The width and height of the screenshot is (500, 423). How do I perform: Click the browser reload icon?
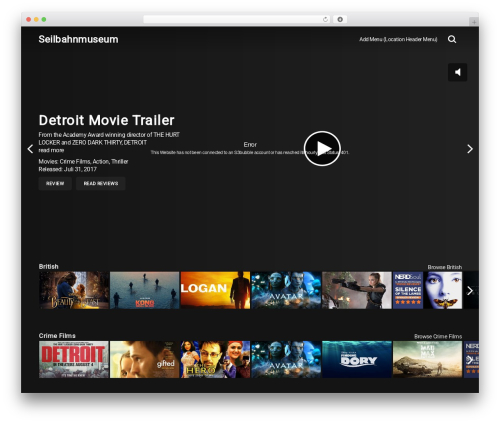(x=325, y=19)
